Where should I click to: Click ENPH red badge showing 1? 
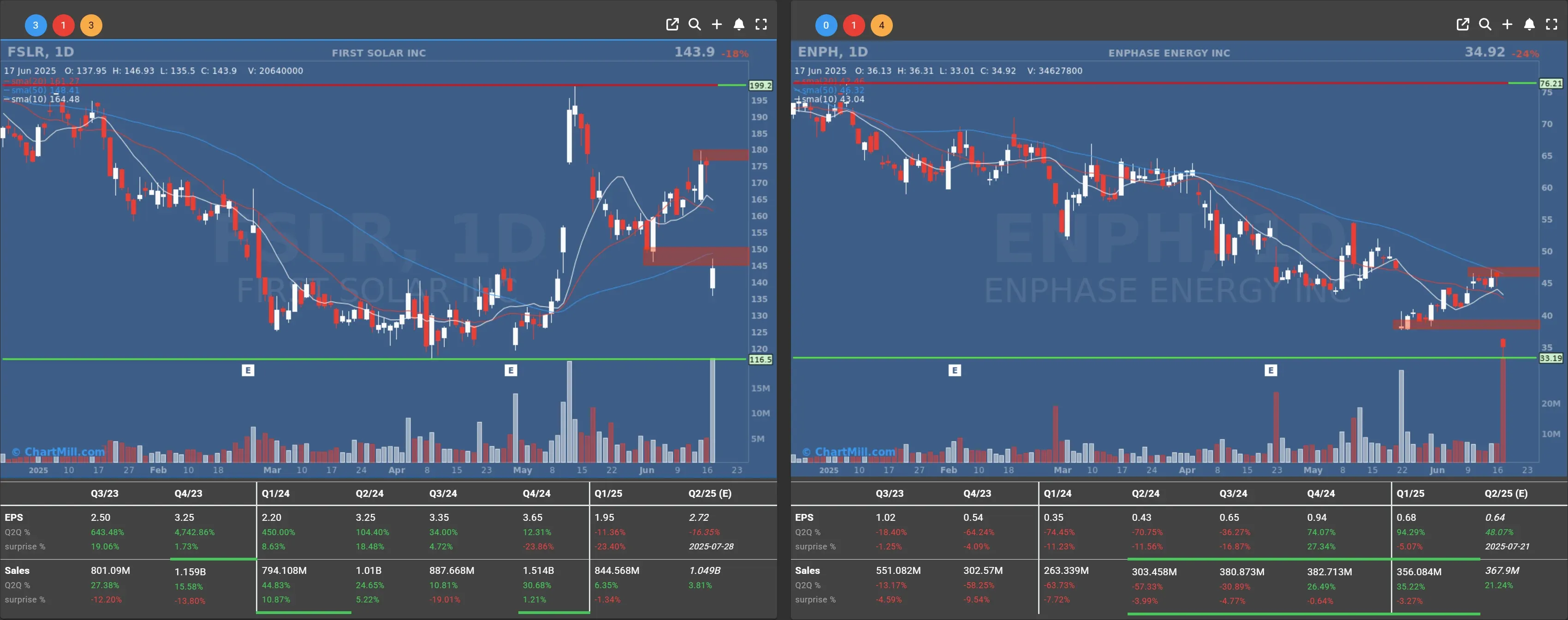[854, 25]
